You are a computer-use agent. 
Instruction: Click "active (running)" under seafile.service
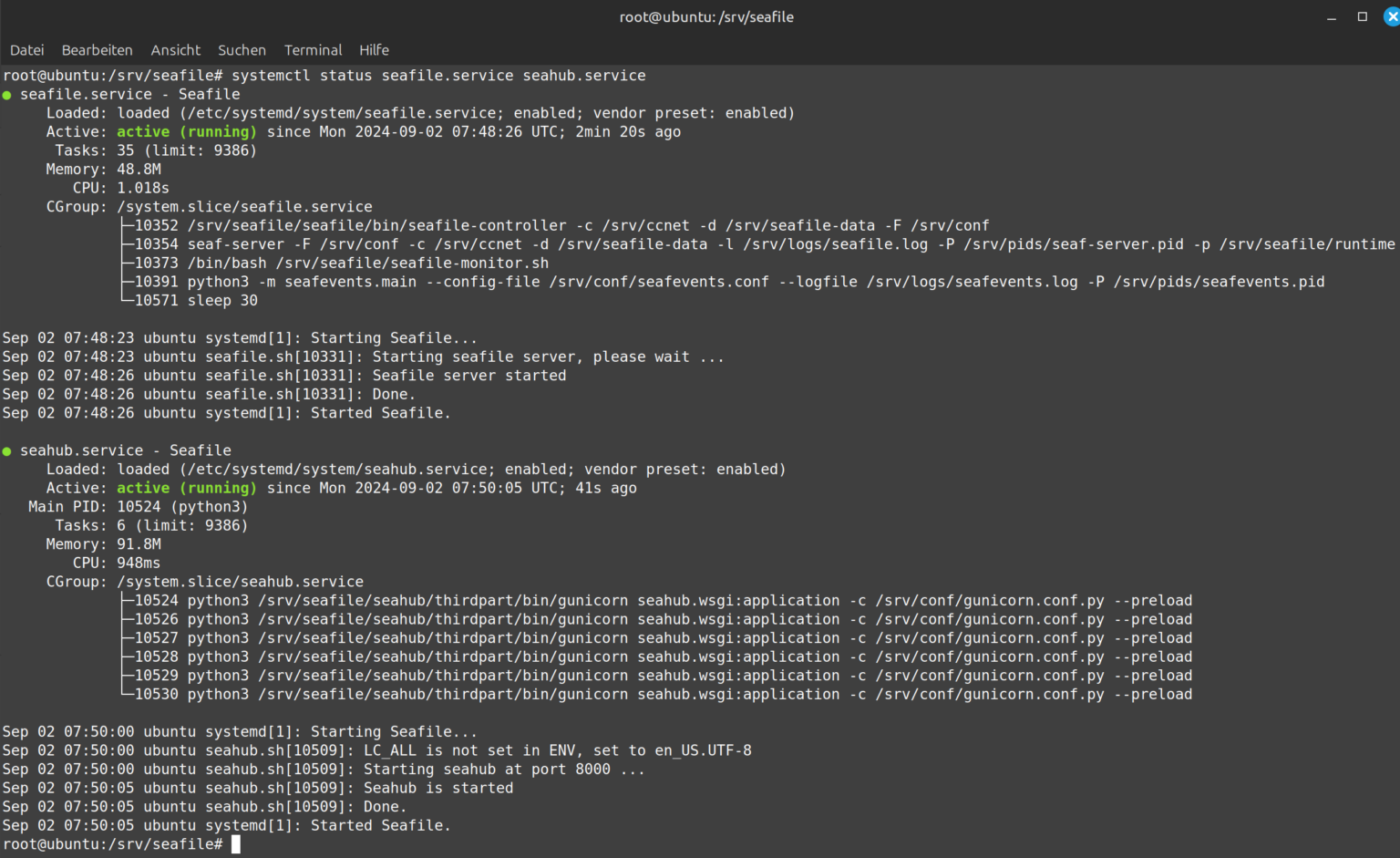click(186, 132)
